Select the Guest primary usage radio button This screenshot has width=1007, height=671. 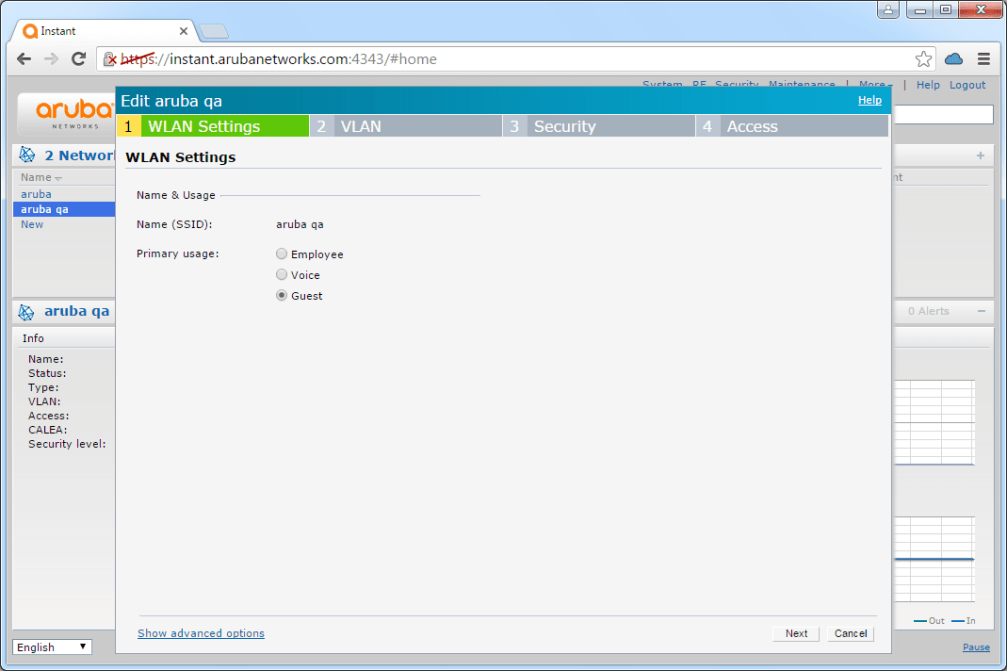click(x=281, y=295)
